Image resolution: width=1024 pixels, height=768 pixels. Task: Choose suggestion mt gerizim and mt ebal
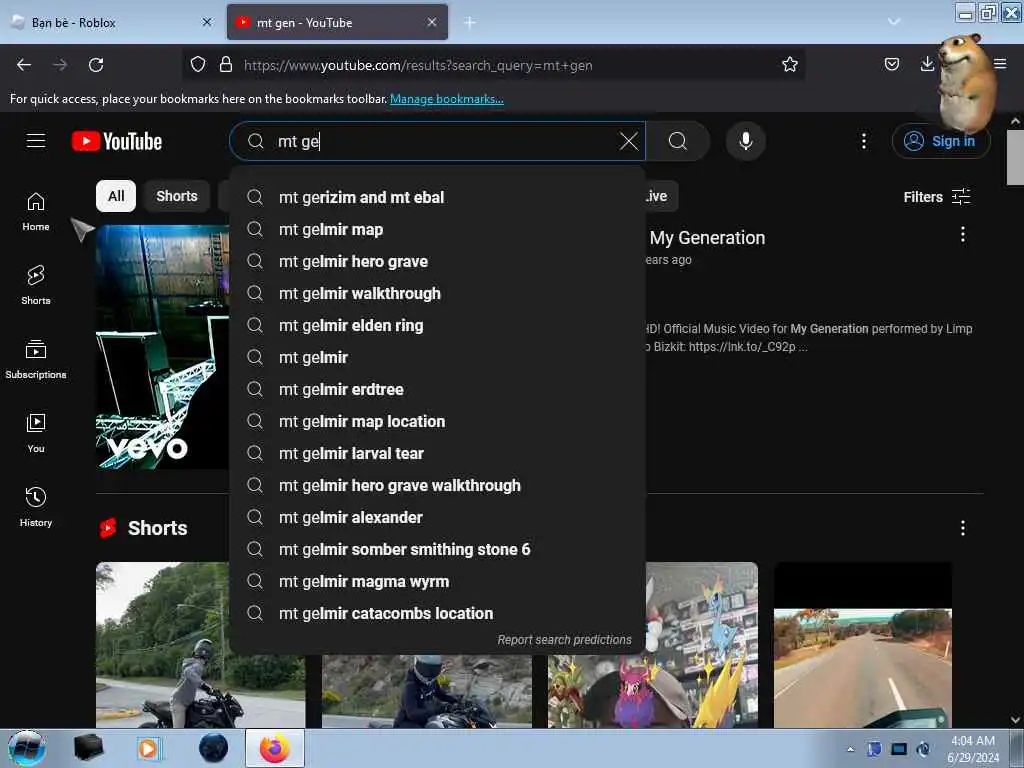coord(438,197)
